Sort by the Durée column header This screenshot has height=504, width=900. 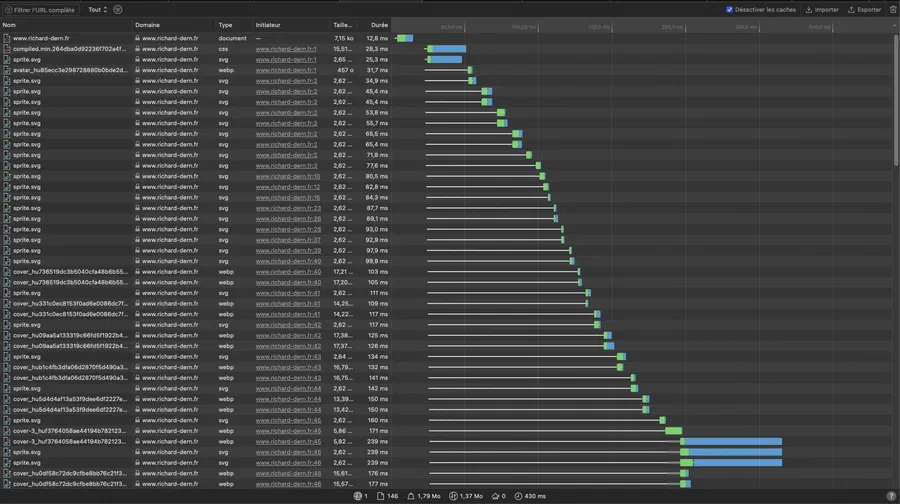coord(379,25)
